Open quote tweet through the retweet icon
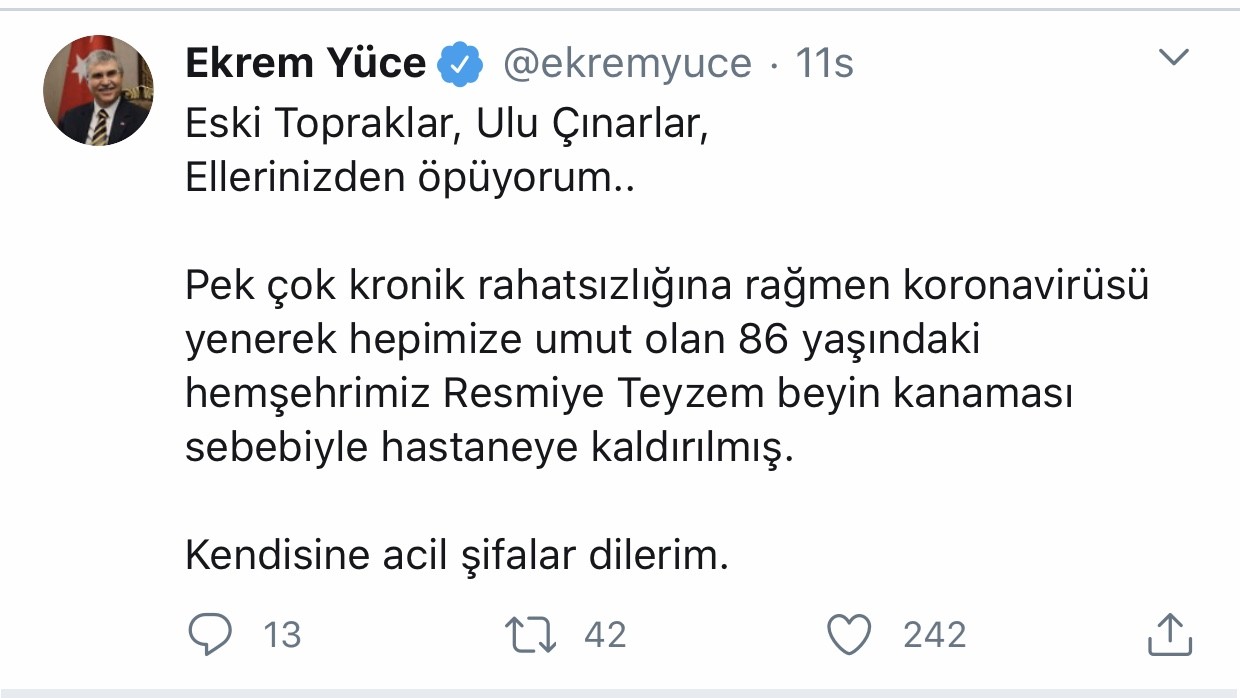 pyautogui.click(x=530, y=632)
